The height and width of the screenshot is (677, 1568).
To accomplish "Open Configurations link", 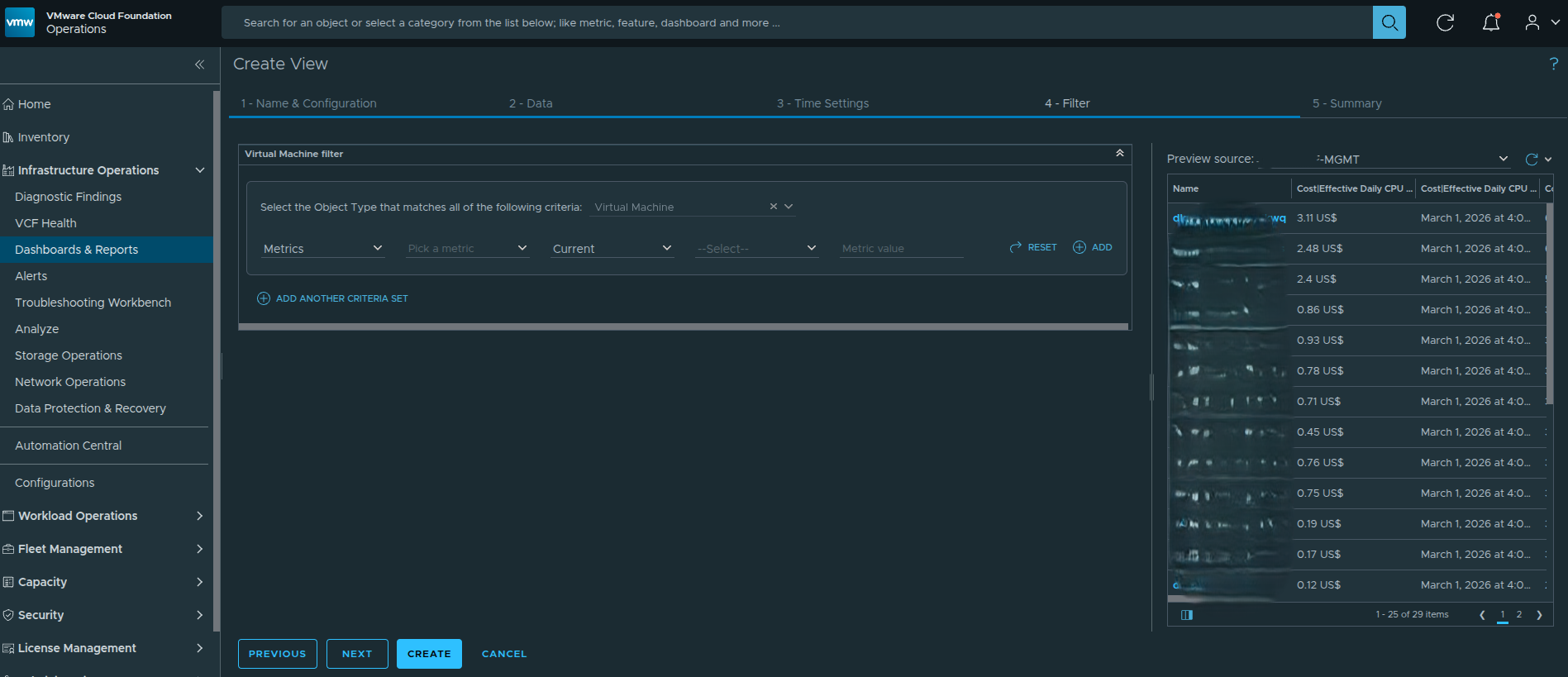I will (x=55, y=483).
